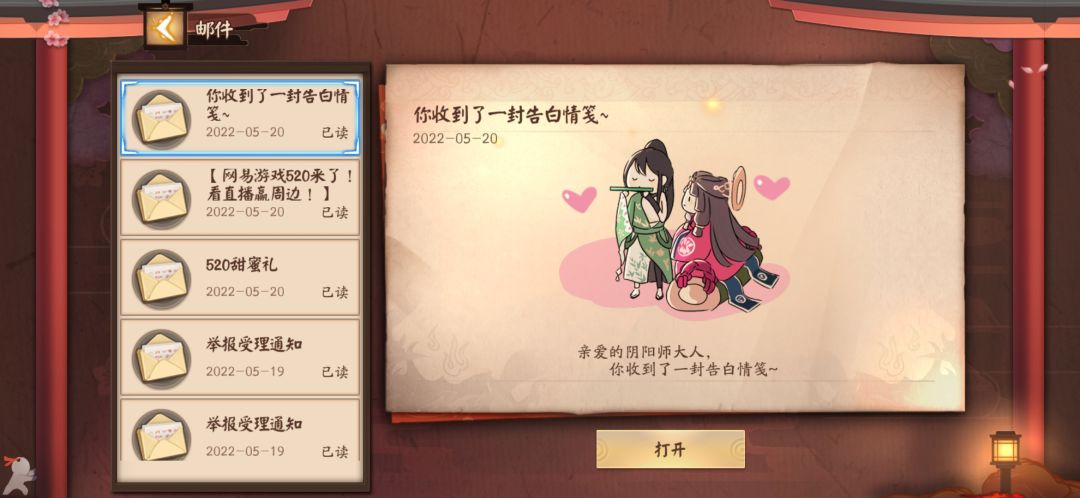
Task: Click envelope icon beside 网易游戏520 mail
Action: click(x=162, y=198)
